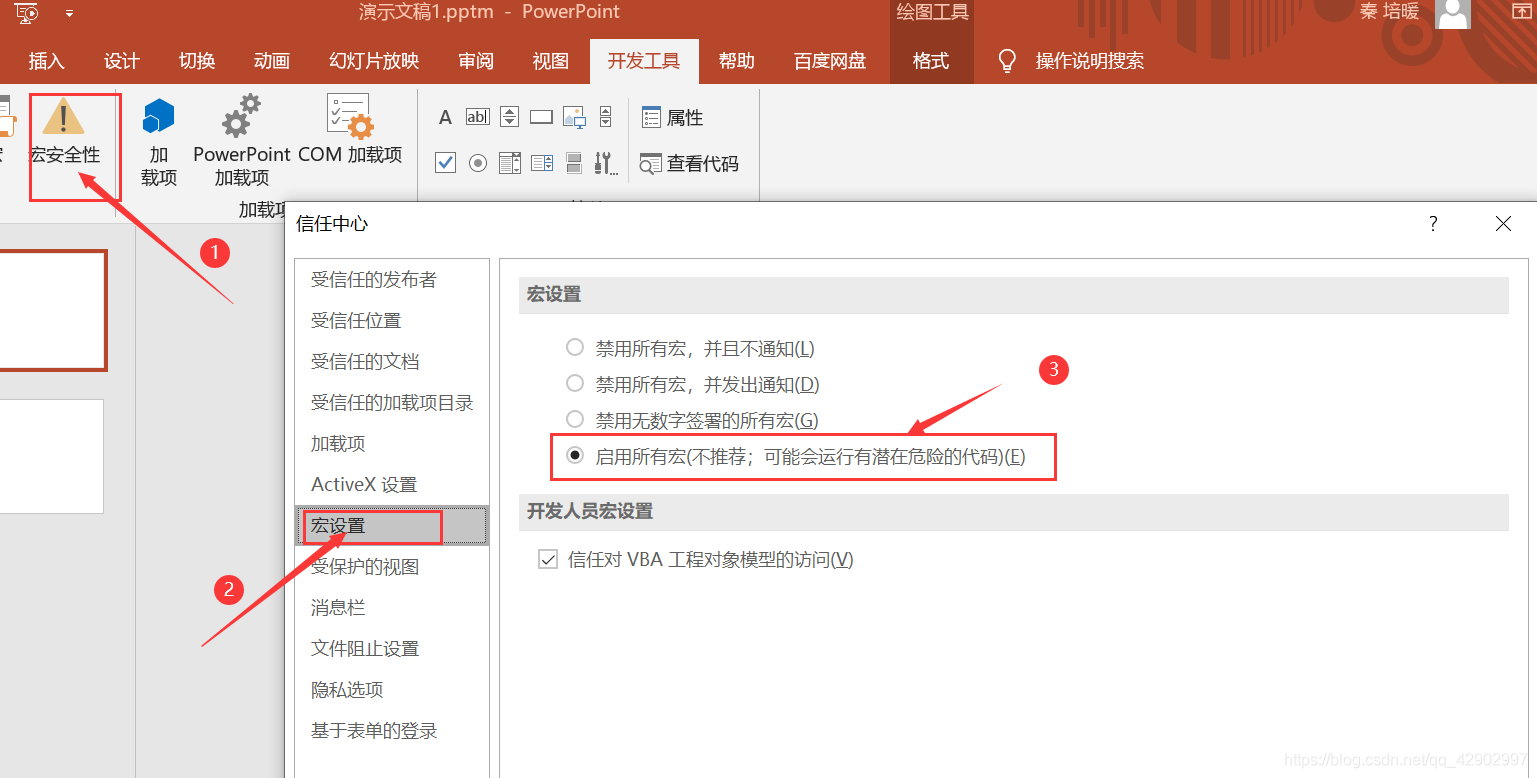The width and height of the screenshot is (1537, 778).
Task: Open the 视图 ribbon tab
Action: [551, 61]
